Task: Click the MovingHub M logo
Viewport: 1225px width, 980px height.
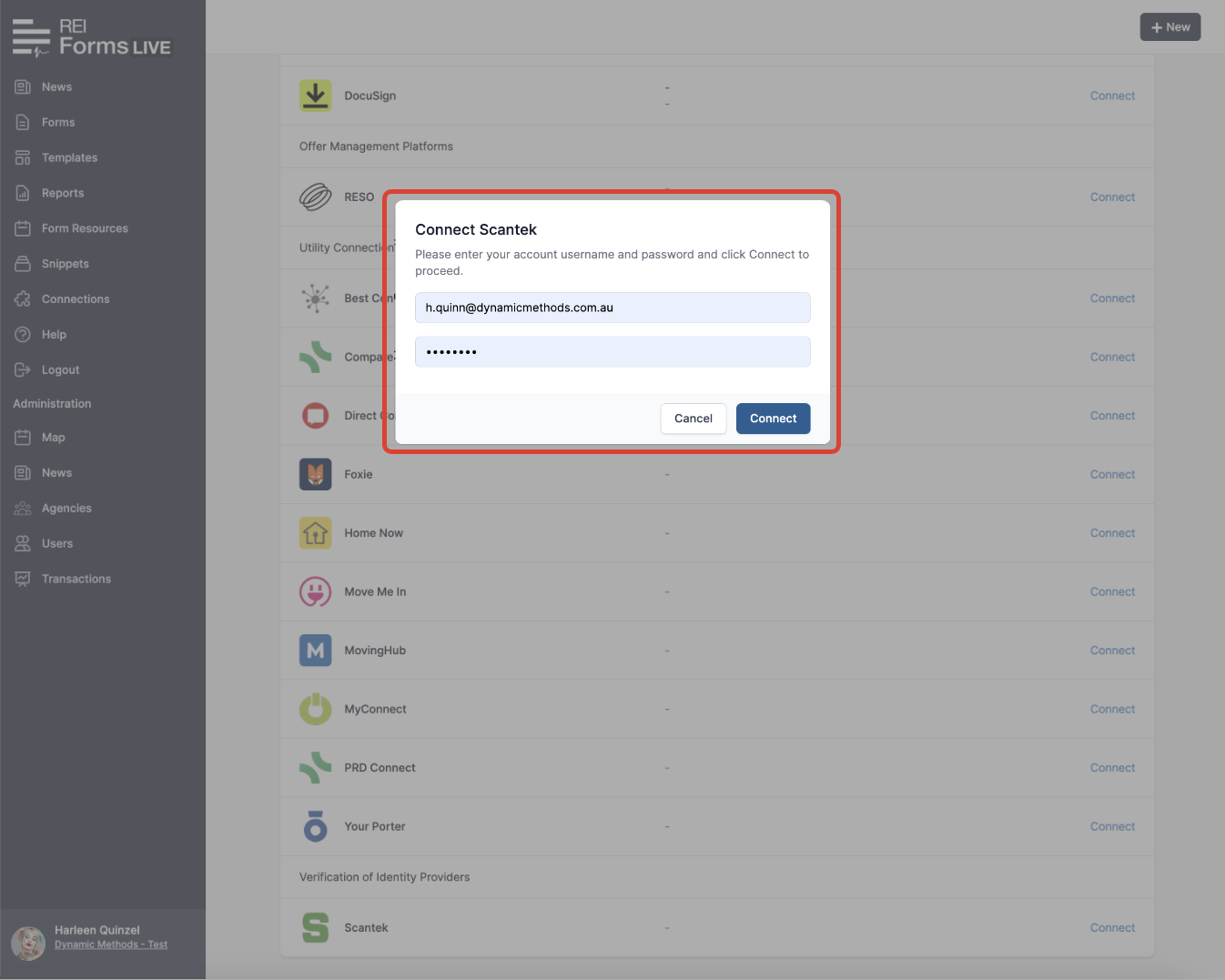Action: tap(316, 651)
